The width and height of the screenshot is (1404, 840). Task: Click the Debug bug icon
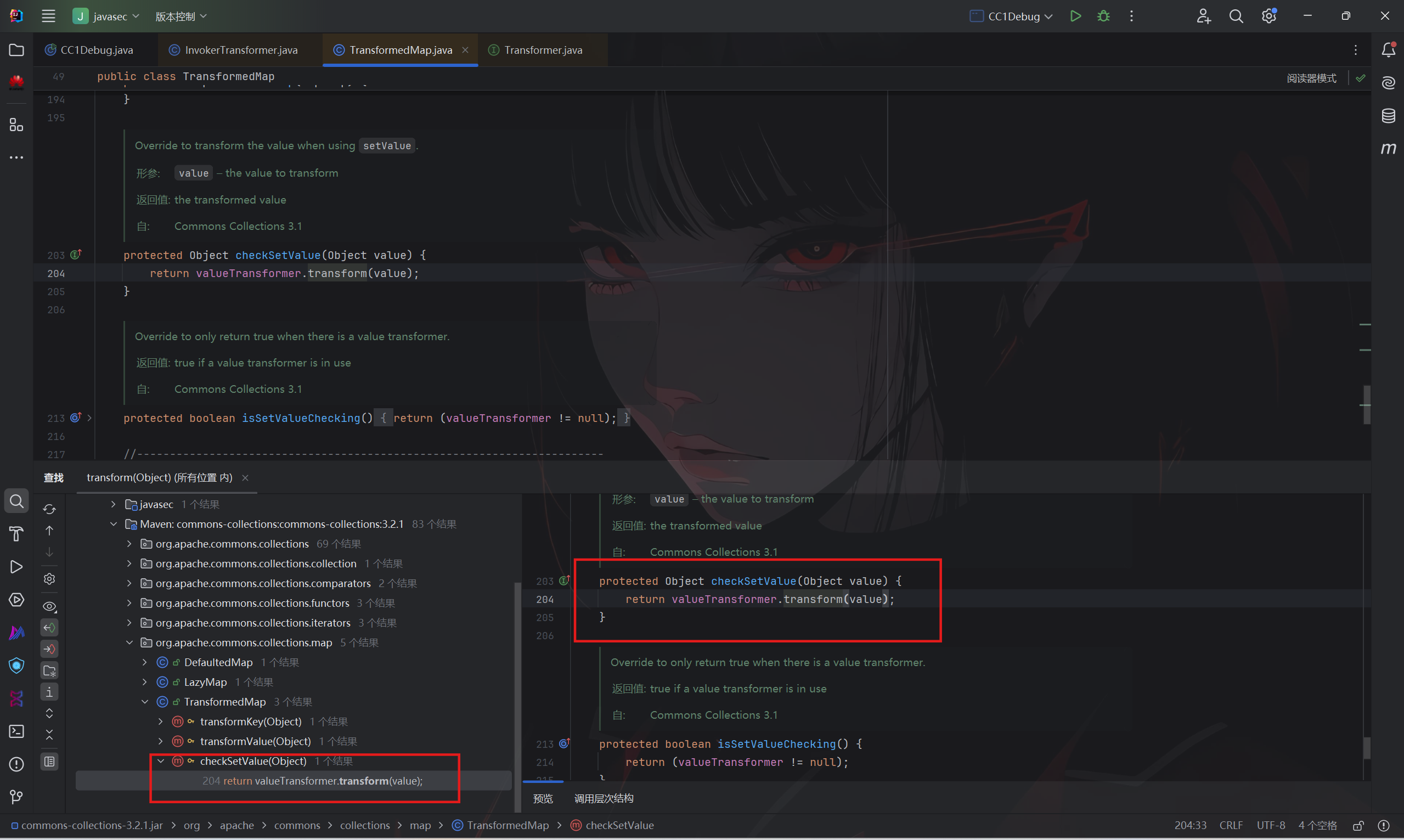(1103, 16)
